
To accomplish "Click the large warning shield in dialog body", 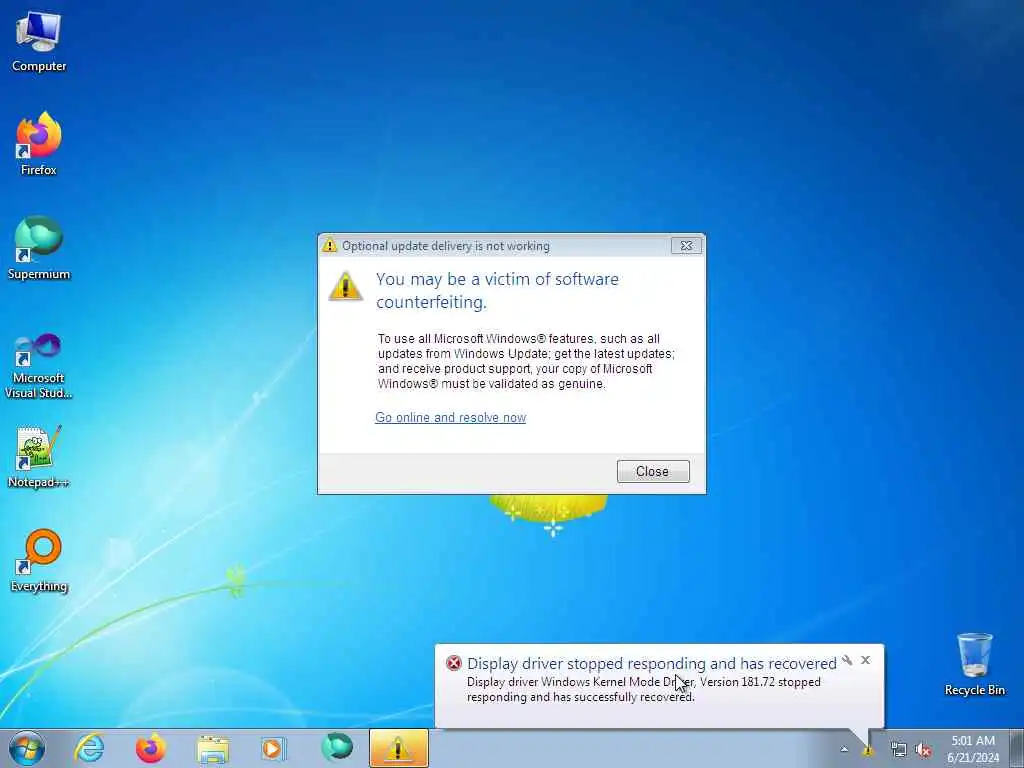I will pos(345,286).
